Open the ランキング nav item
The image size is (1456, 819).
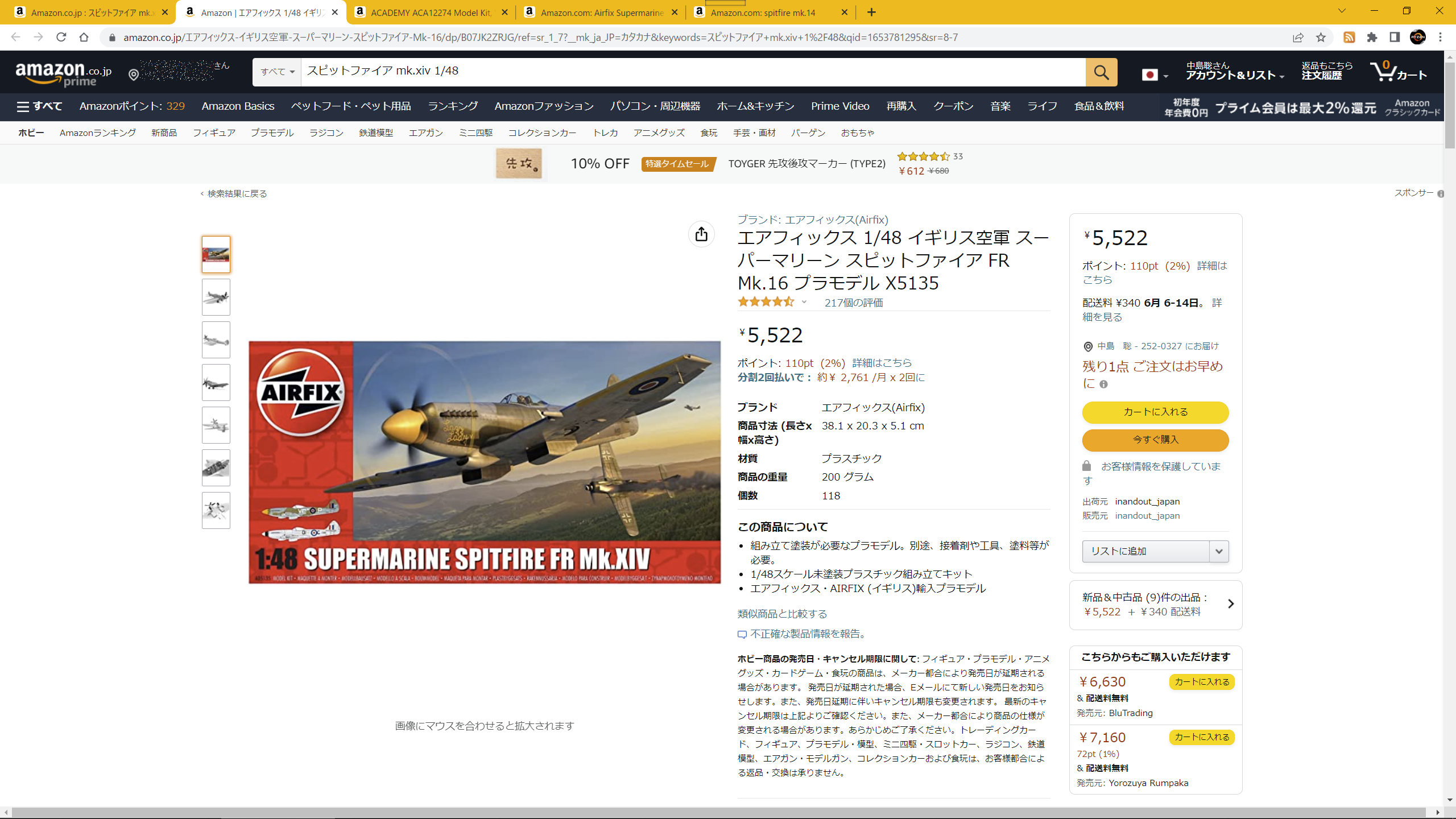453,106
